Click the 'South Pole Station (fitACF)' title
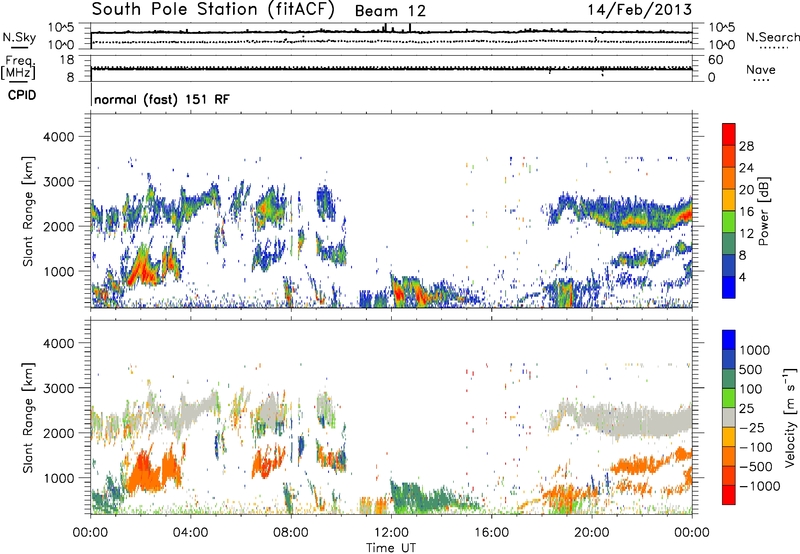 213,10
